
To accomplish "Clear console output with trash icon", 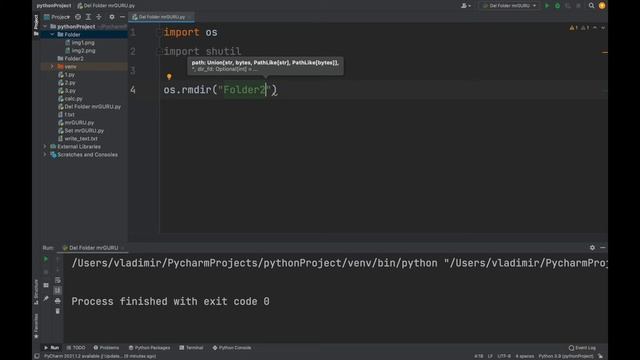I will (x=58, y=311).
